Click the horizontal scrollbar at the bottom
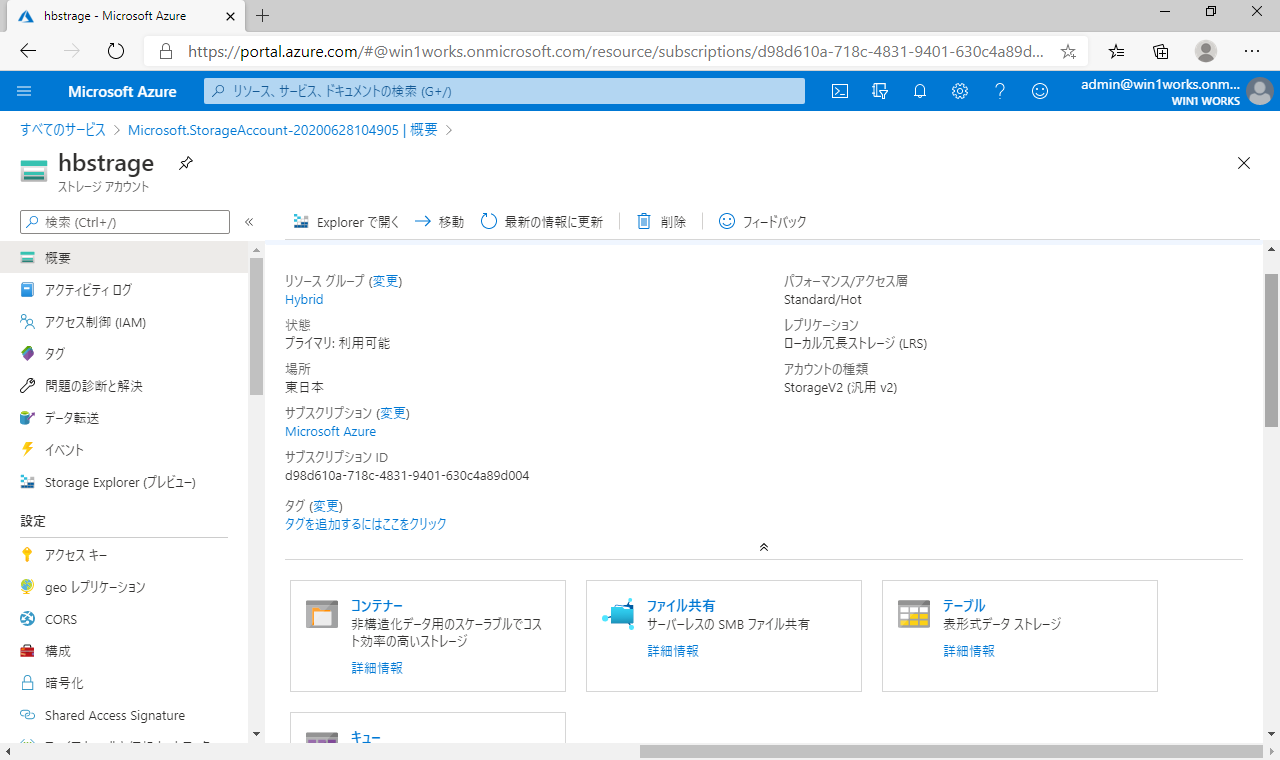Viewport: 1280px width, 760px height. 952,751
